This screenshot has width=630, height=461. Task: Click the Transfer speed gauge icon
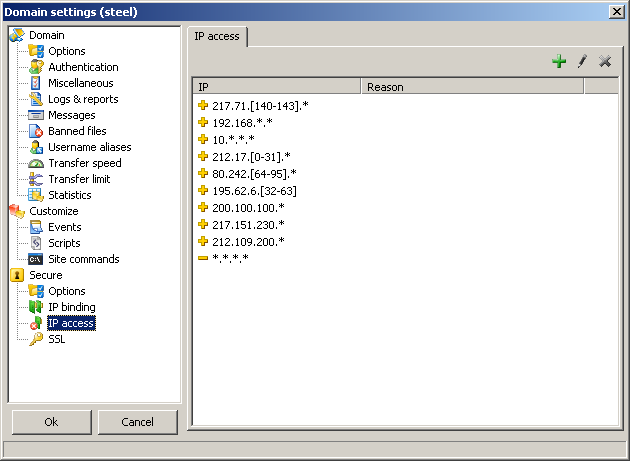click(36, 163)
